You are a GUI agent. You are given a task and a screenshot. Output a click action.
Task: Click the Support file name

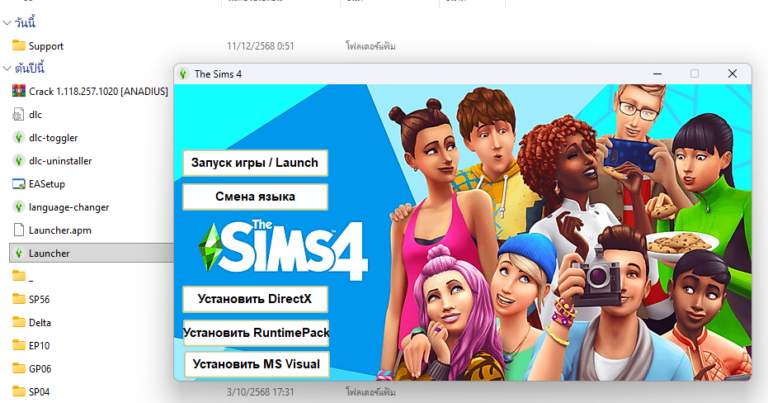[46, 46]
